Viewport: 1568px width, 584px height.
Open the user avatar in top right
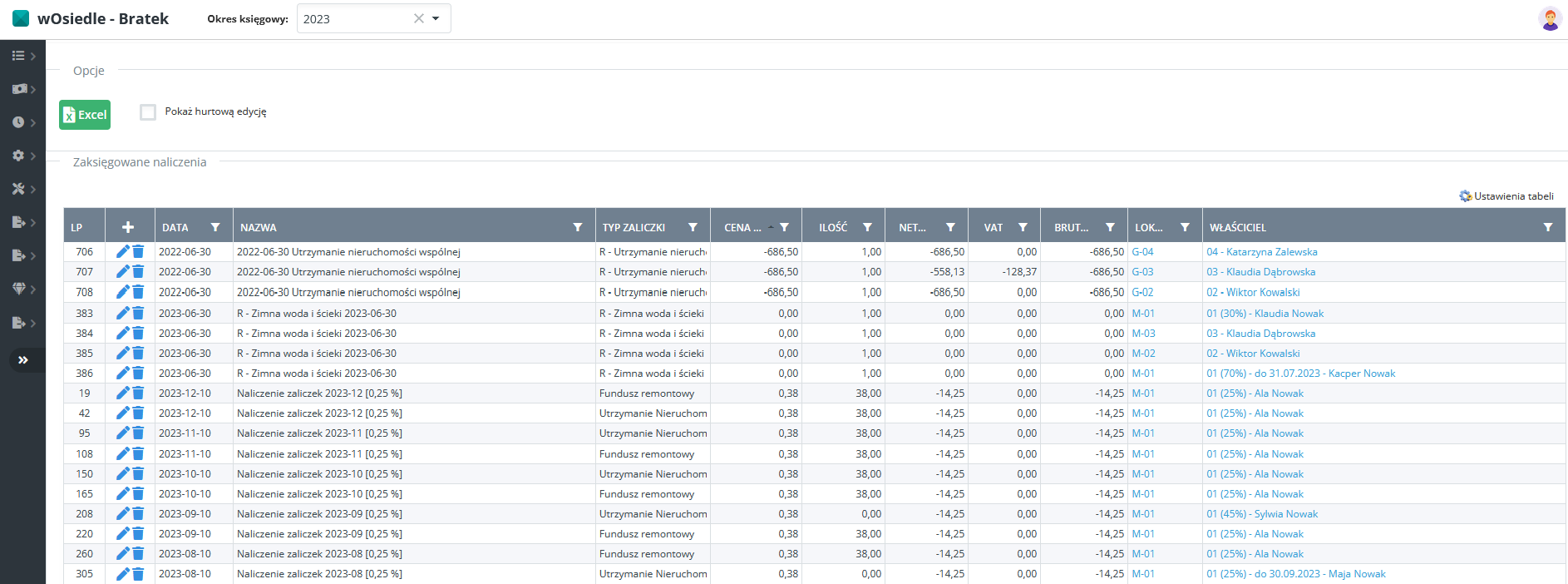tap(1550, 18)
